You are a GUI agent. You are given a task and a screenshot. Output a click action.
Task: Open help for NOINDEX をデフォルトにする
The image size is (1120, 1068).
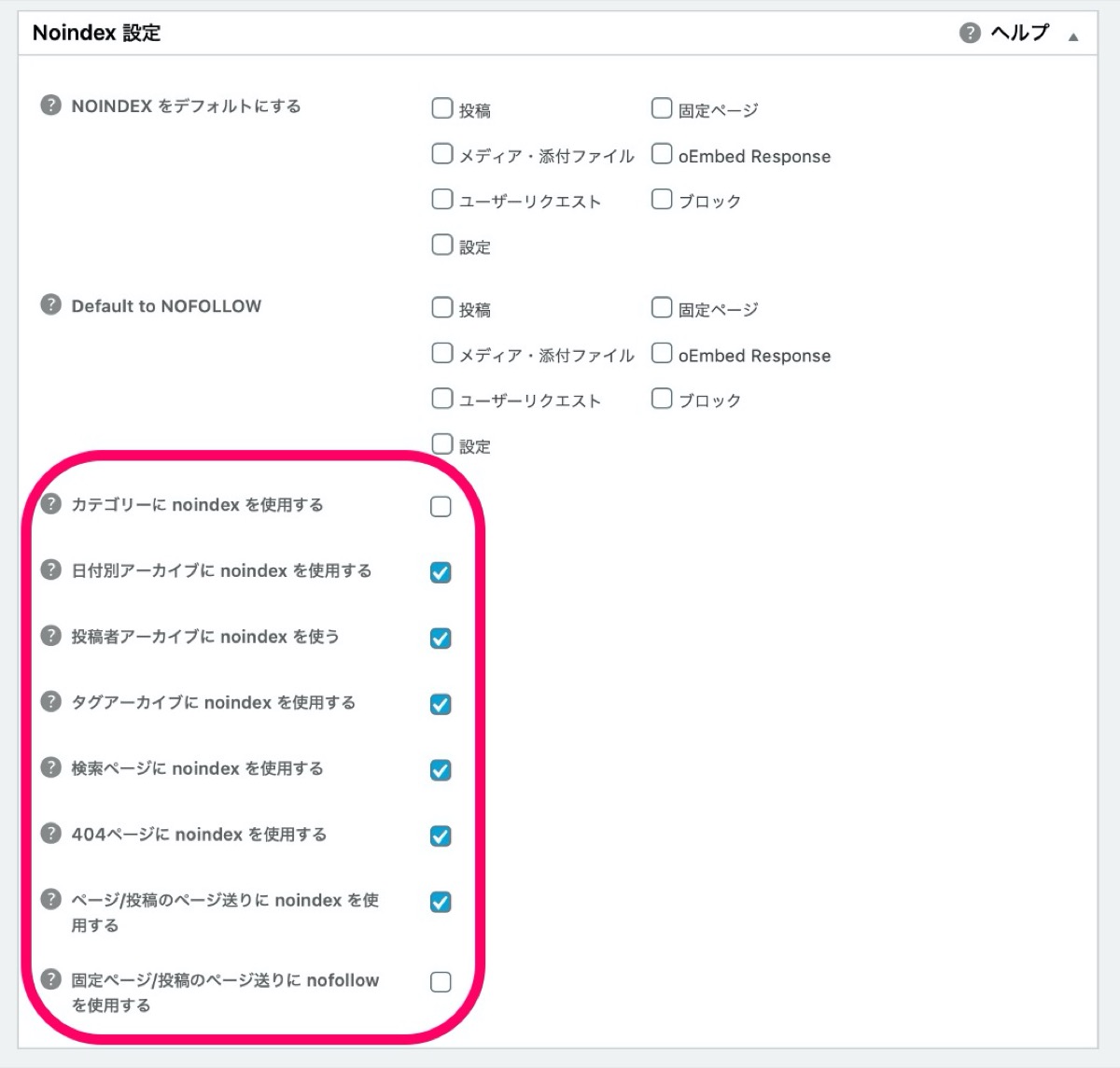tap(50, 105)
